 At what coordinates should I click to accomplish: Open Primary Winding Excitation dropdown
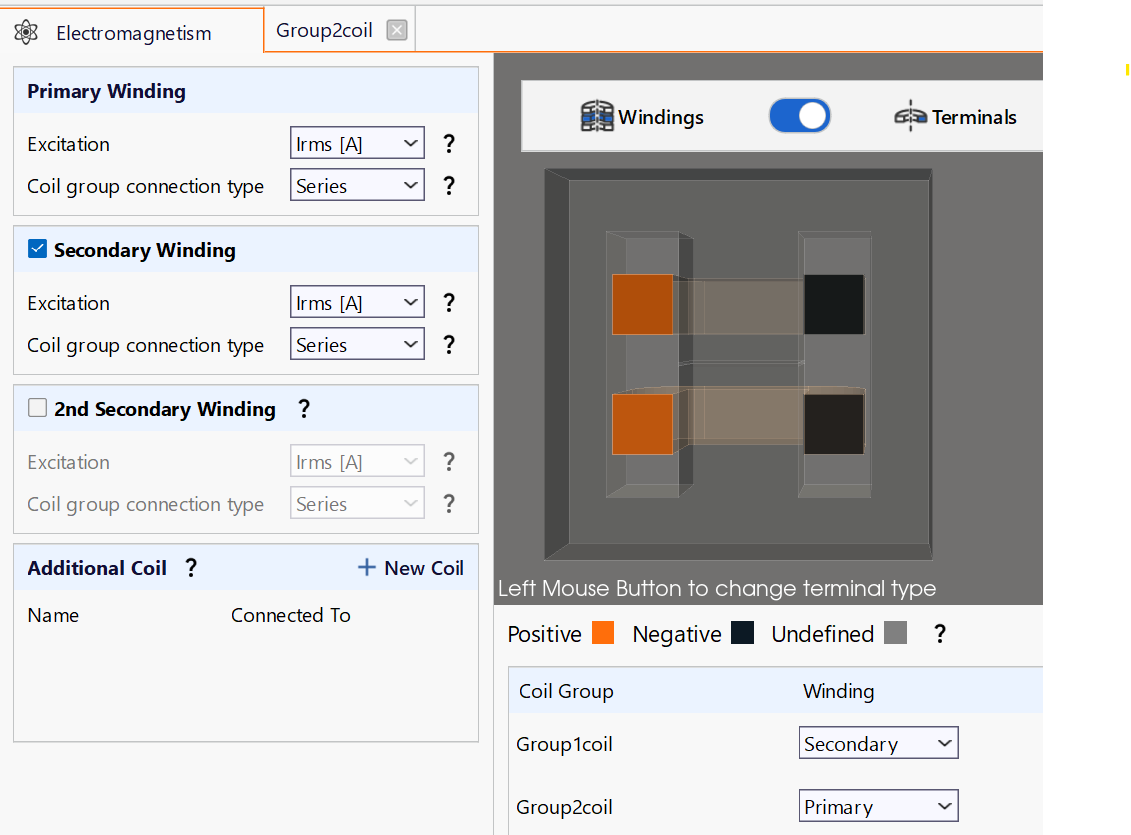357,143
